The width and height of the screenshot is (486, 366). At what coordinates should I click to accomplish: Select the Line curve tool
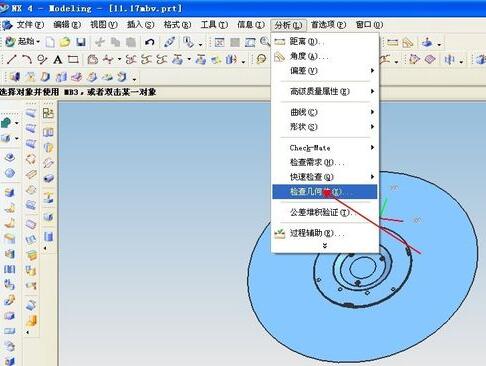[12, 60]
